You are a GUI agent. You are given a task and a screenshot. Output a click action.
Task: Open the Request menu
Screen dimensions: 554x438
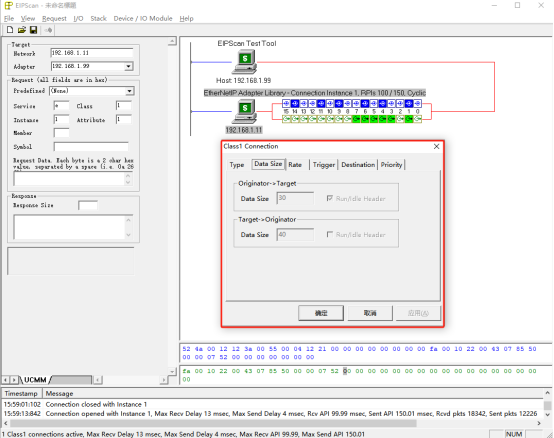pos(54,18)
